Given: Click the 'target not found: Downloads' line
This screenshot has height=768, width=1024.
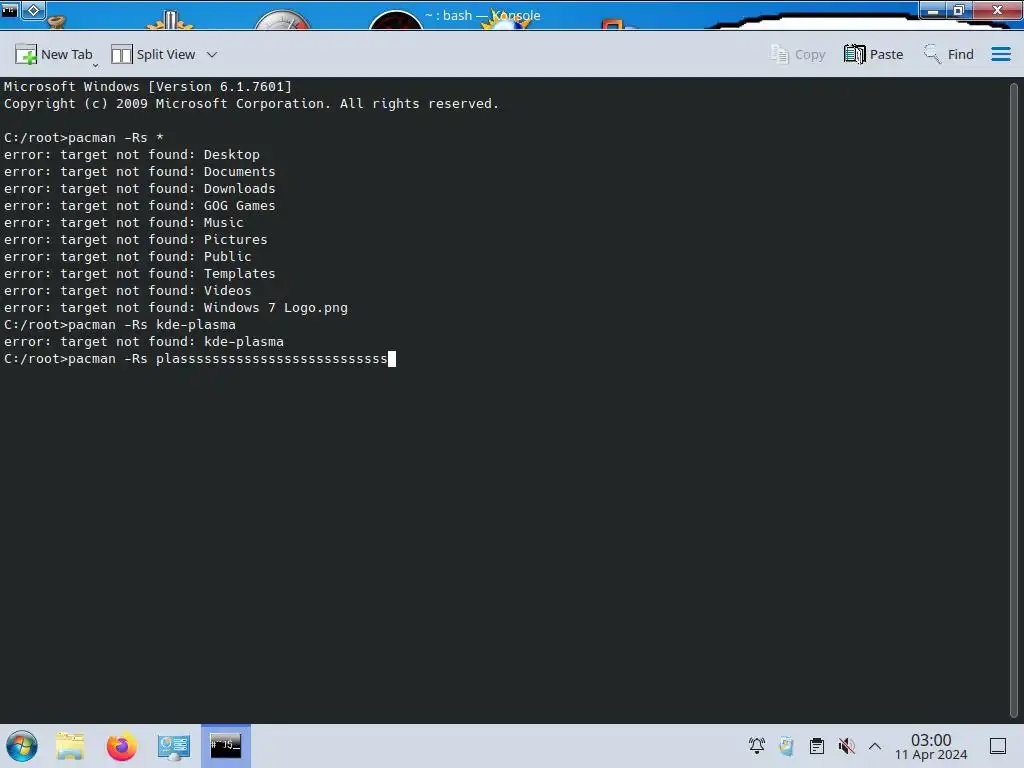Looking at the screenshot, I should click(x=139, y=189).
